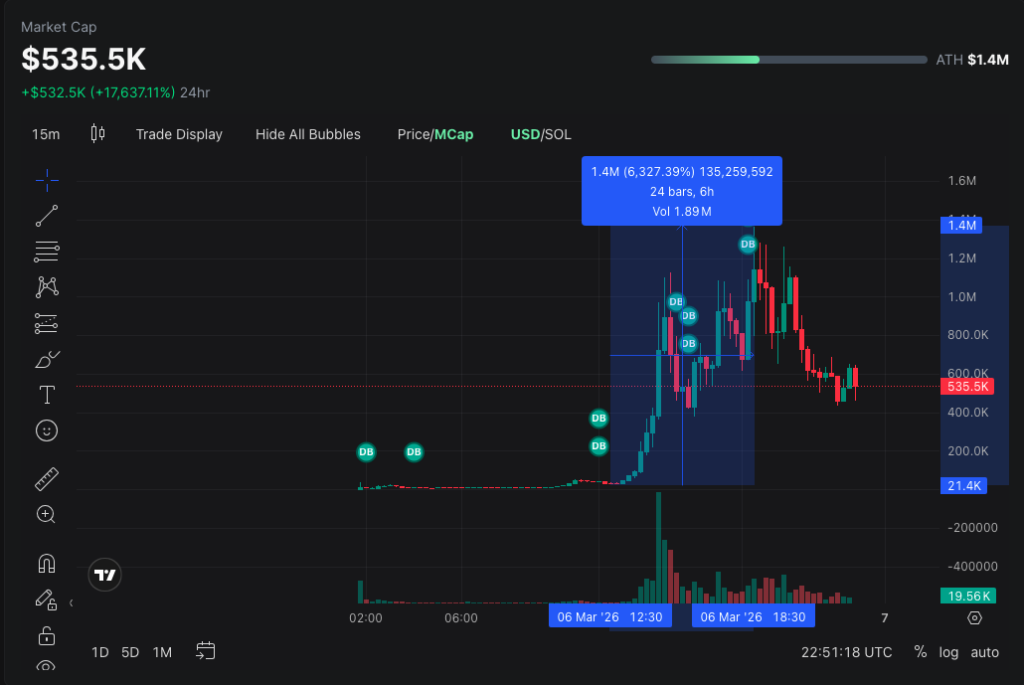This screenshot has height=685, width=1024.
Task: Select the trend line drawing tool
Action: (x=46, y=215)
